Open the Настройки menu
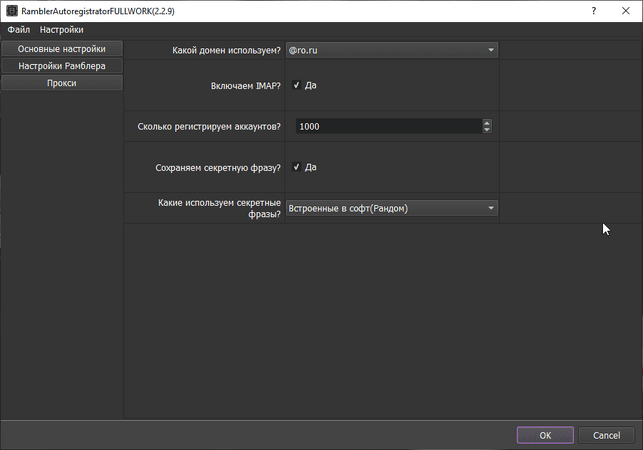The image size is (643, 450). 62,30
